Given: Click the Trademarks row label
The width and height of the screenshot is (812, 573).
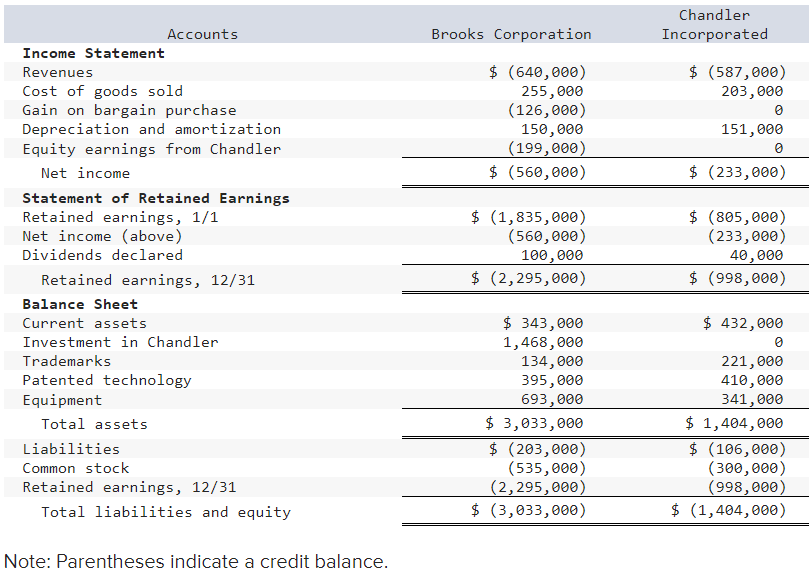Looking at the screenshot, I should [67, 361].
